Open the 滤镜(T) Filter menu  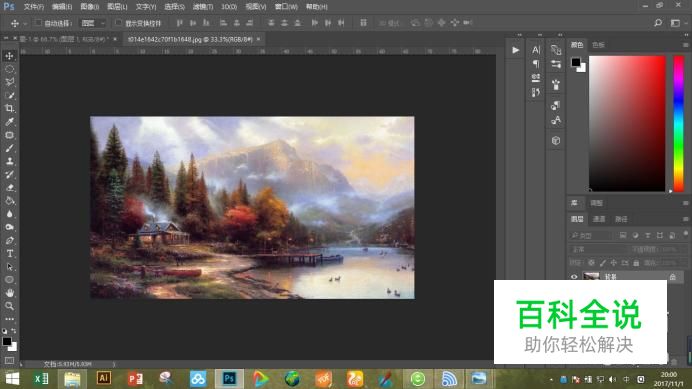pos(203,7)
